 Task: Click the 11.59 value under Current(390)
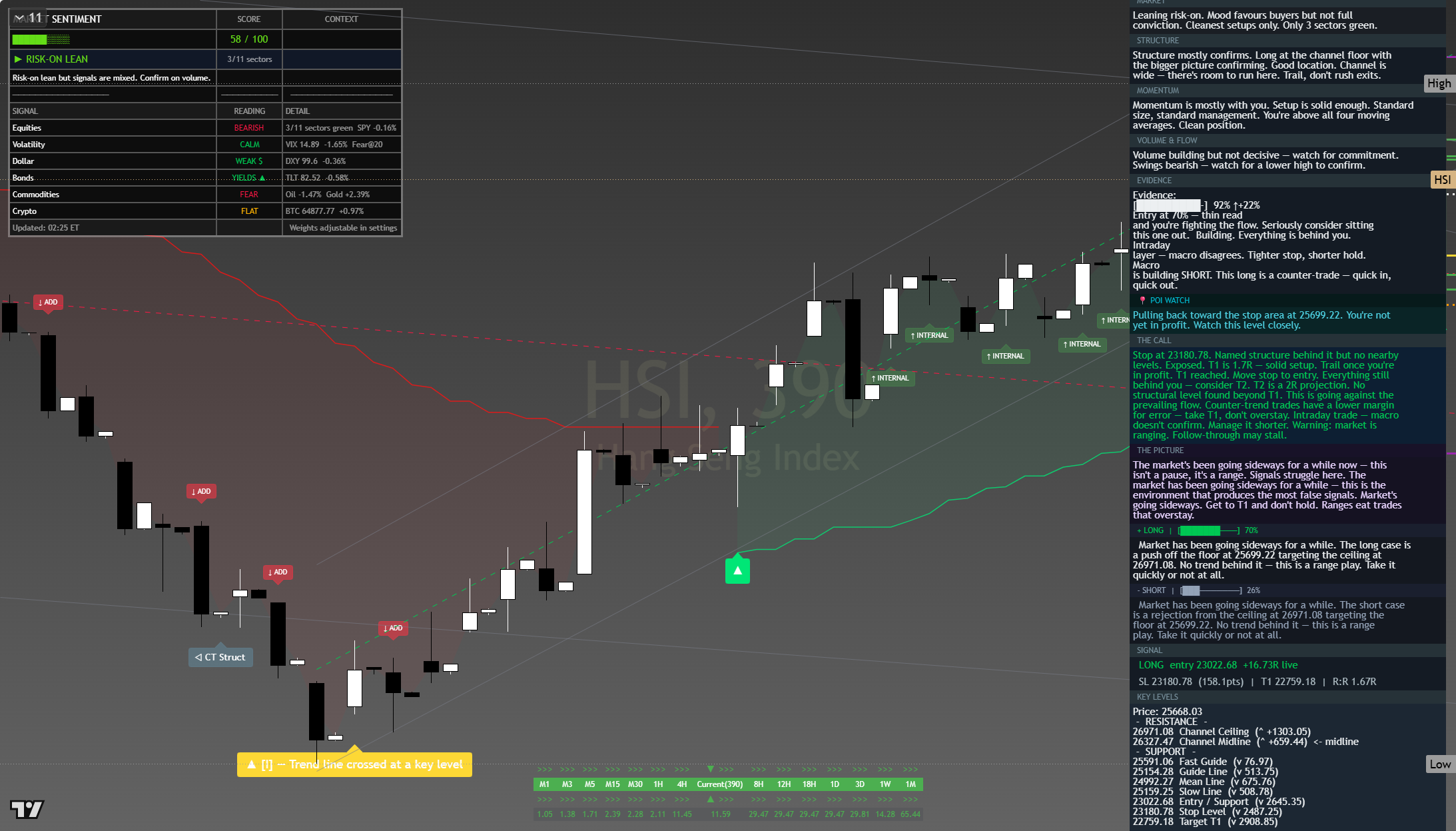click(x=720, y=814)
